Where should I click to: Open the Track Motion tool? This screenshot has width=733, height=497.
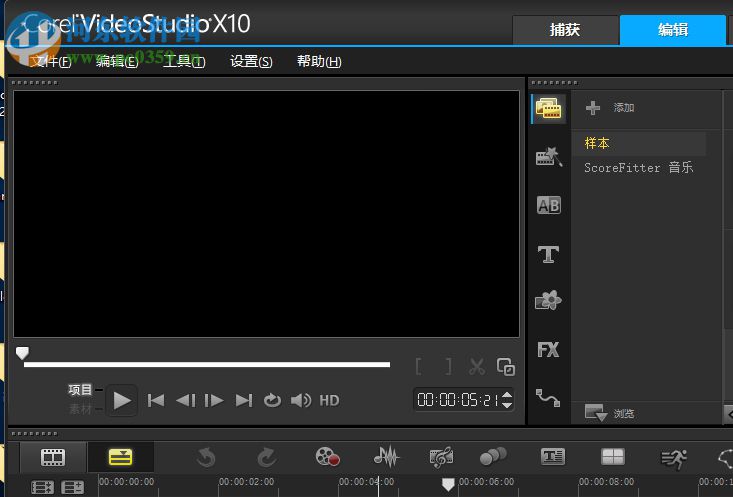(493, 456)
